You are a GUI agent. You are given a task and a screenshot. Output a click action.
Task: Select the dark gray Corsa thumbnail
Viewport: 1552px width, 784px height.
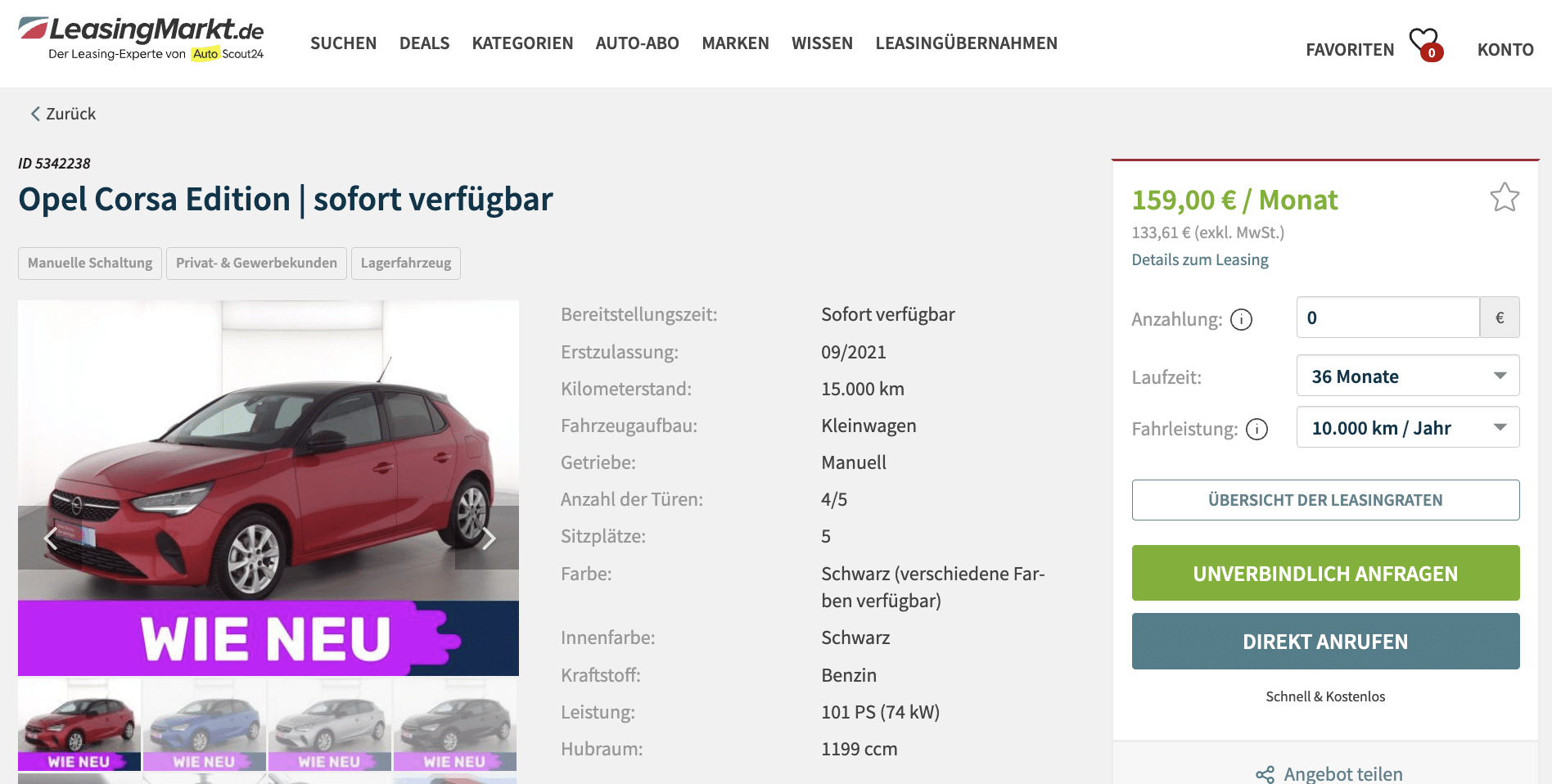pyautogui.click(x=455, y=725)
